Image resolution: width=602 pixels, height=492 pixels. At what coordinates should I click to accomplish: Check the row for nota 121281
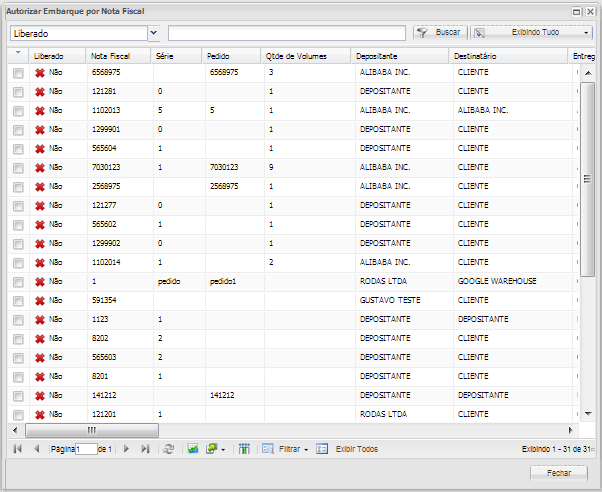18,92
